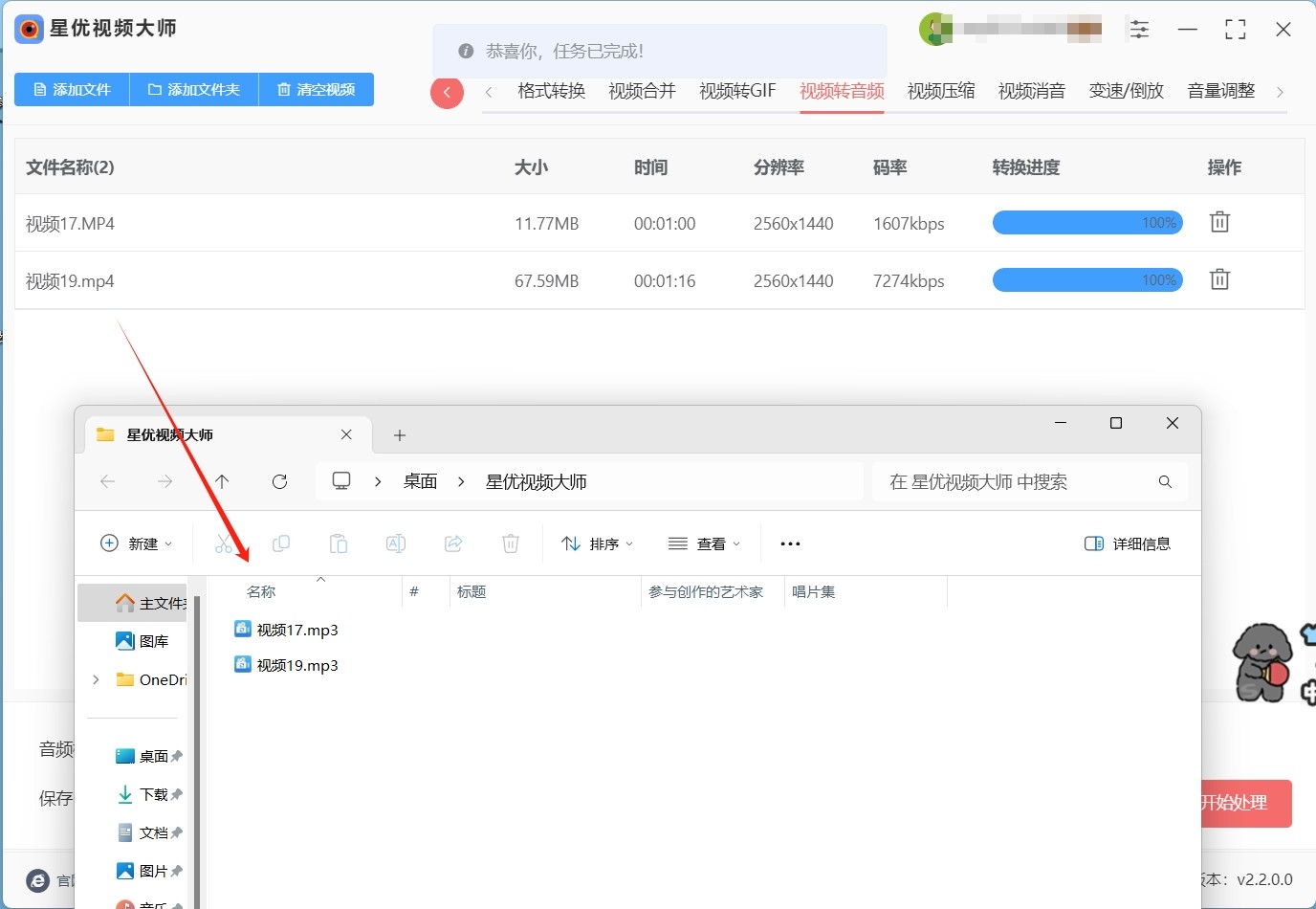Image resolution: width=1316 pixels, height=909 pixels.
Task: Open the settings sliders icon in title bar
Action: [x=1139, y=30]
